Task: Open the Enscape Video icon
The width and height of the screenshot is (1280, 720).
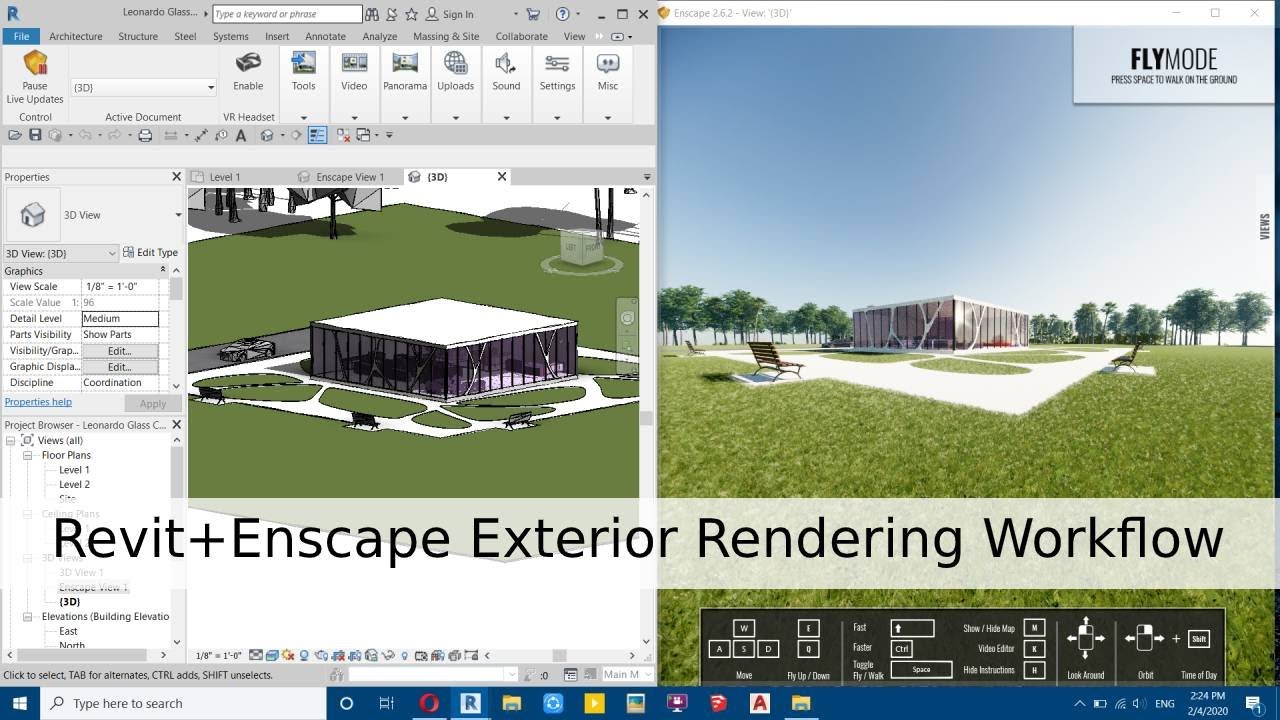Action: 354,63
